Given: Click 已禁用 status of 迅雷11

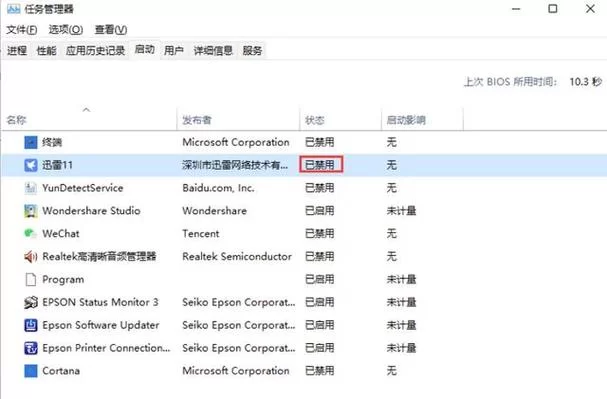Looking at the screenshot, I should click(x=320, y=165).
